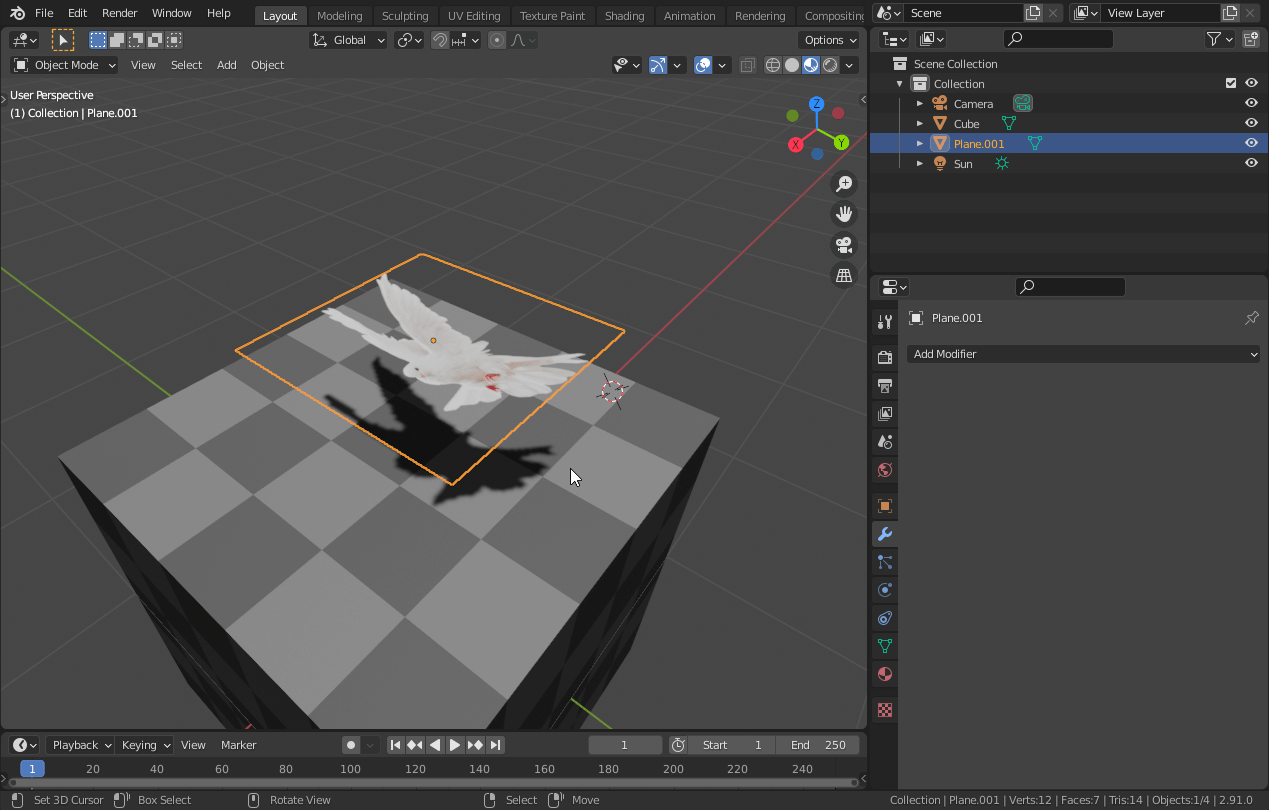Open the Material properties tab

coord(884,674)
